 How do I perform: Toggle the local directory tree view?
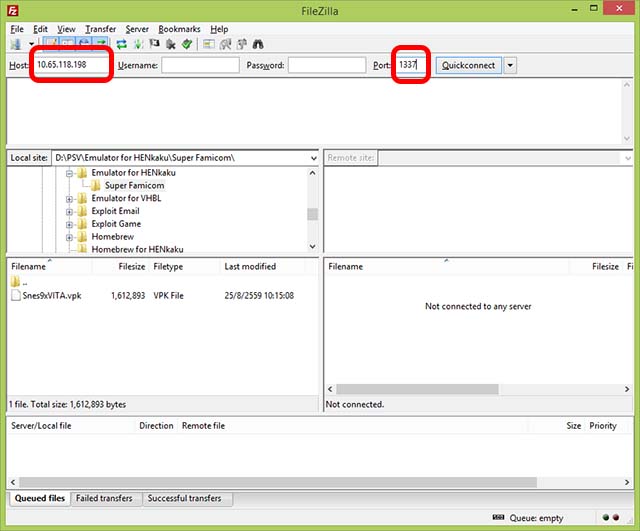pyautogui.click(x=68, y=44)
